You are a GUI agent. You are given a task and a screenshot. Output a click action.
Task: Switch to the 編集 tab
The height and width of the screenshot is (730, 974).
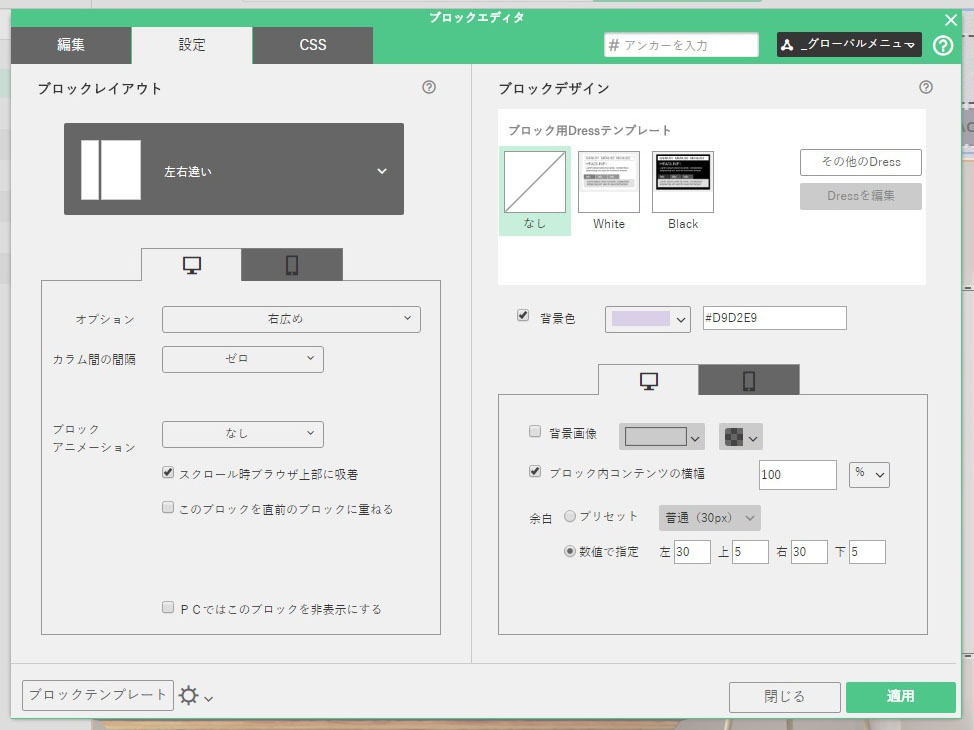pyautogui.click(x=70, y=45)
